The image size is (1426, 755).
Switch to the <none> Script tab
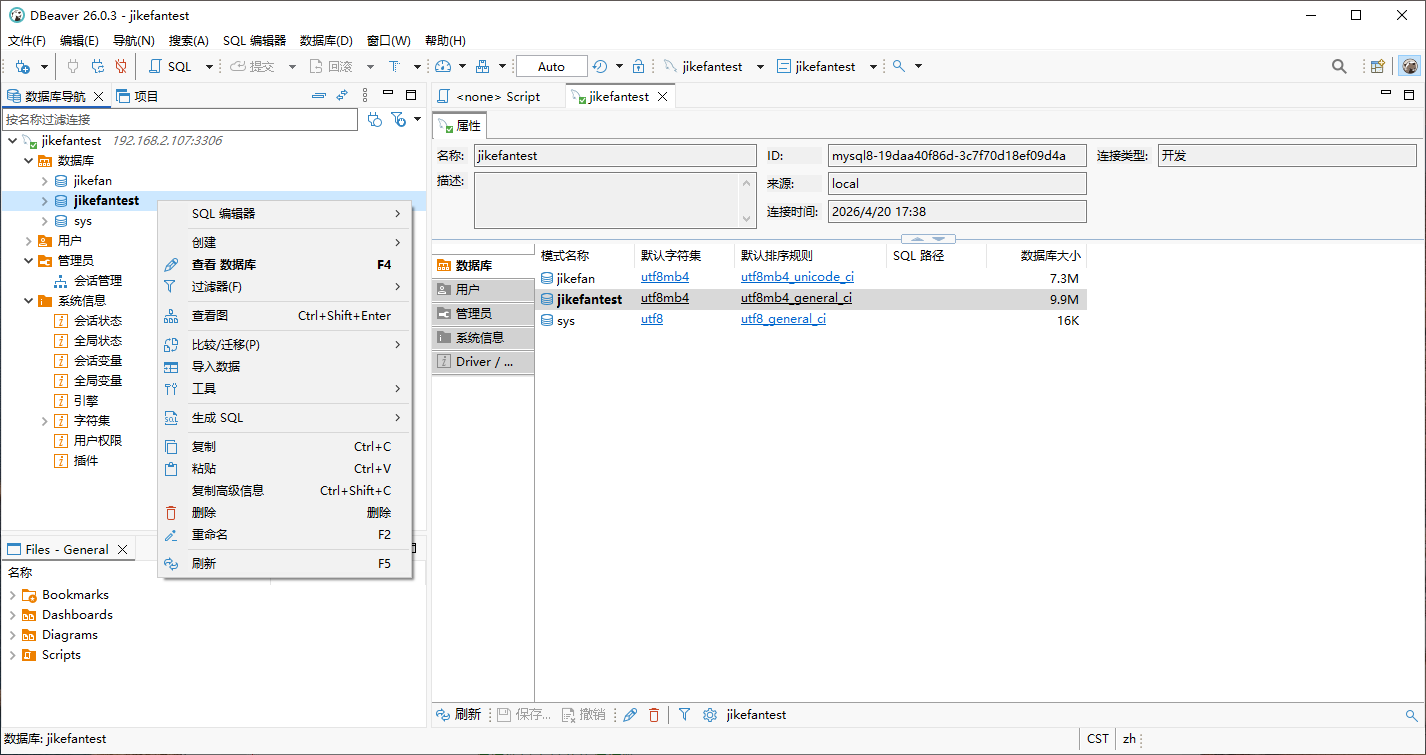point(497,97)
